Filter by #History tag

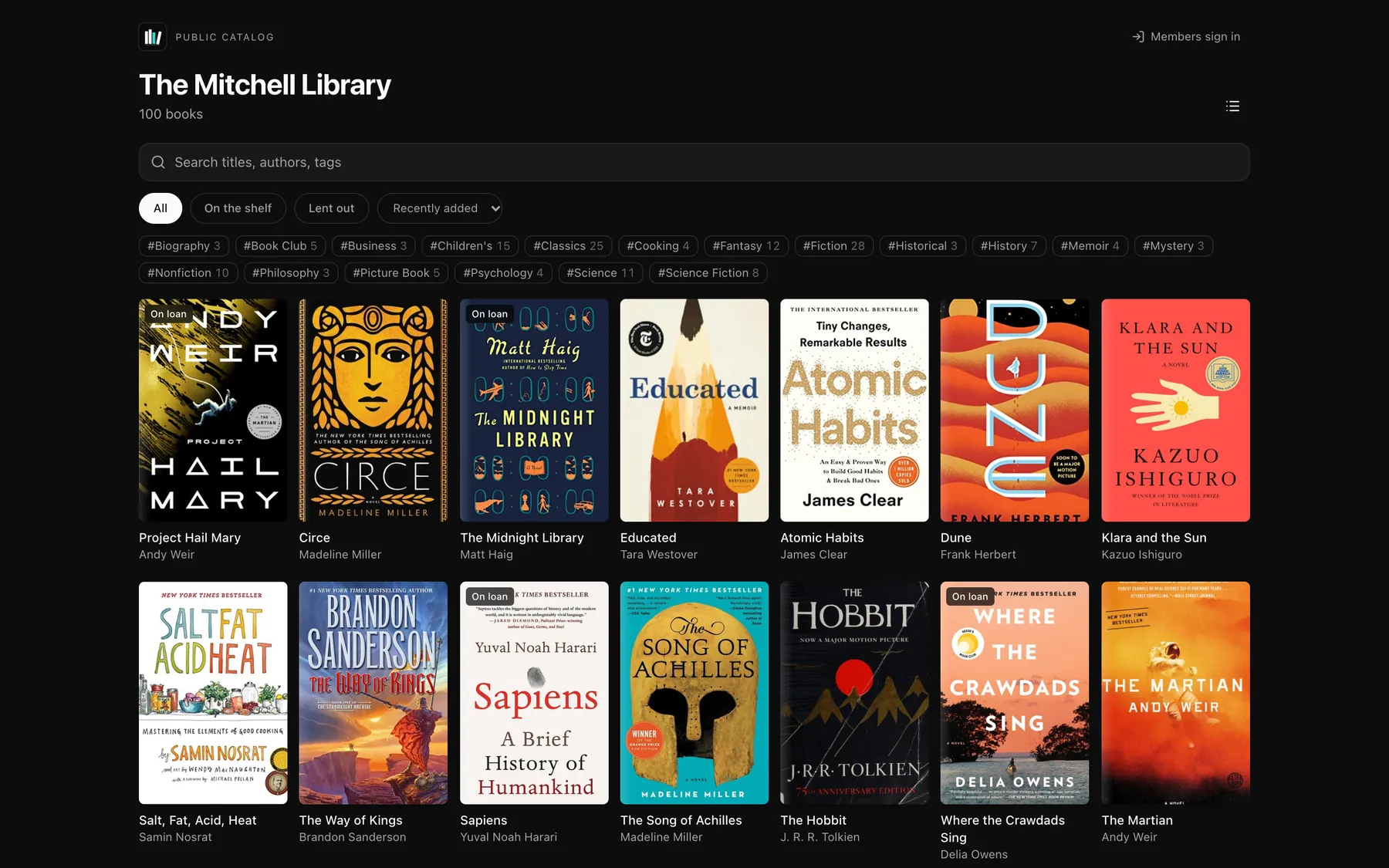[1009, 246]
